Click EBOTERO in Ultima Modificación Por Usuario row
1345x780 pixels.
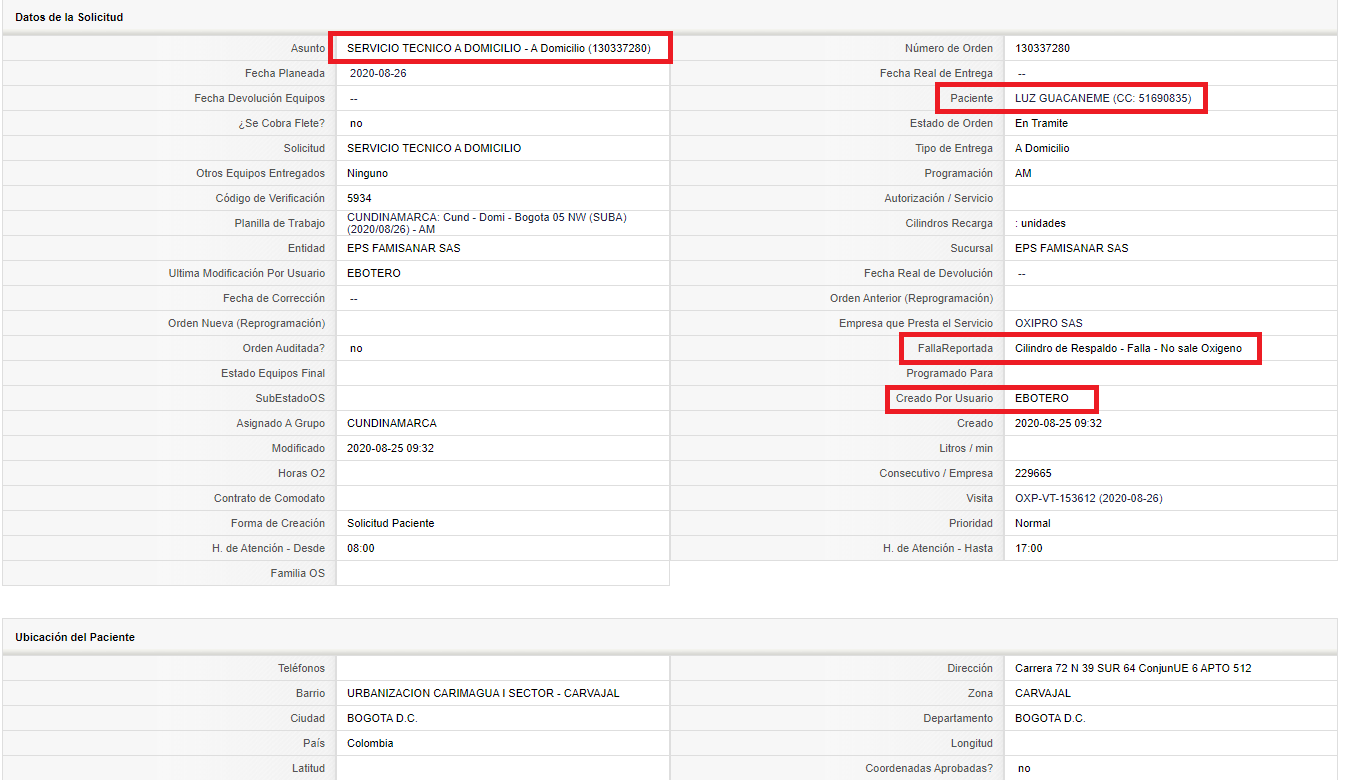(374, 273)
